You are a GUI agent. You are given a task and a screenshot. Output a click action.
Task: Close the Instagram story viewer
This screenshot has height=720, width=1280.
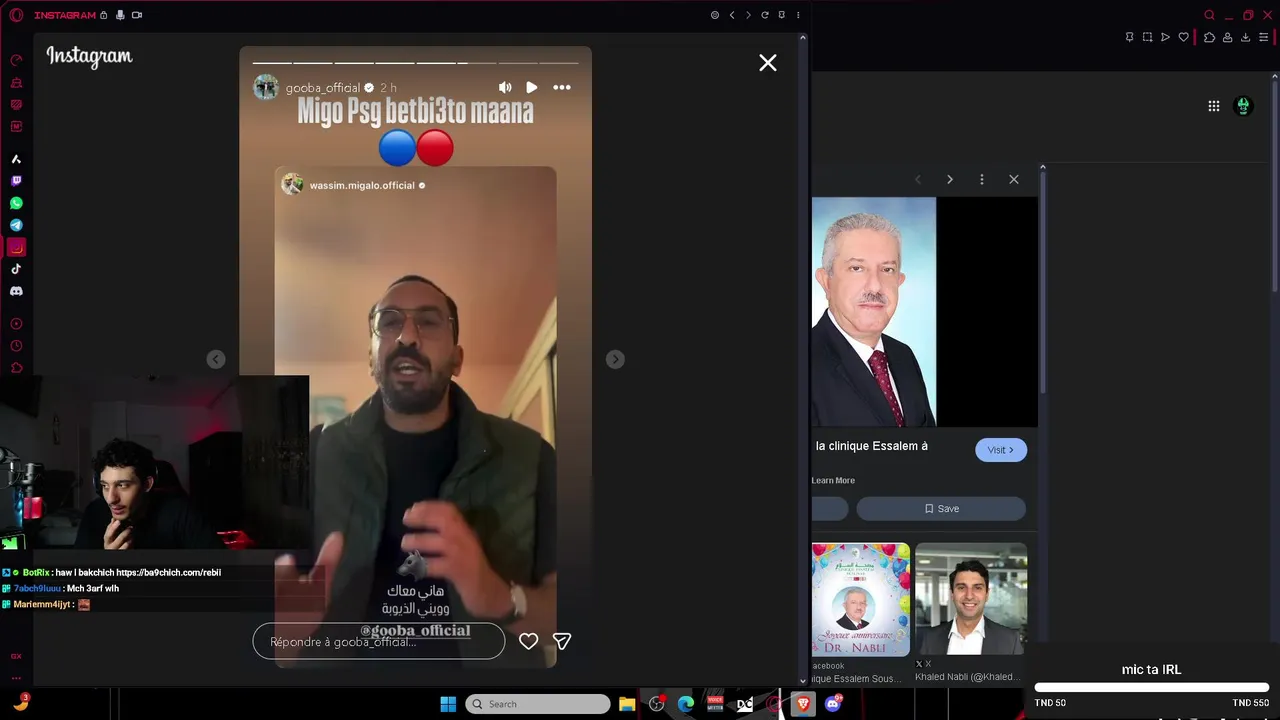tap(768, 63)
